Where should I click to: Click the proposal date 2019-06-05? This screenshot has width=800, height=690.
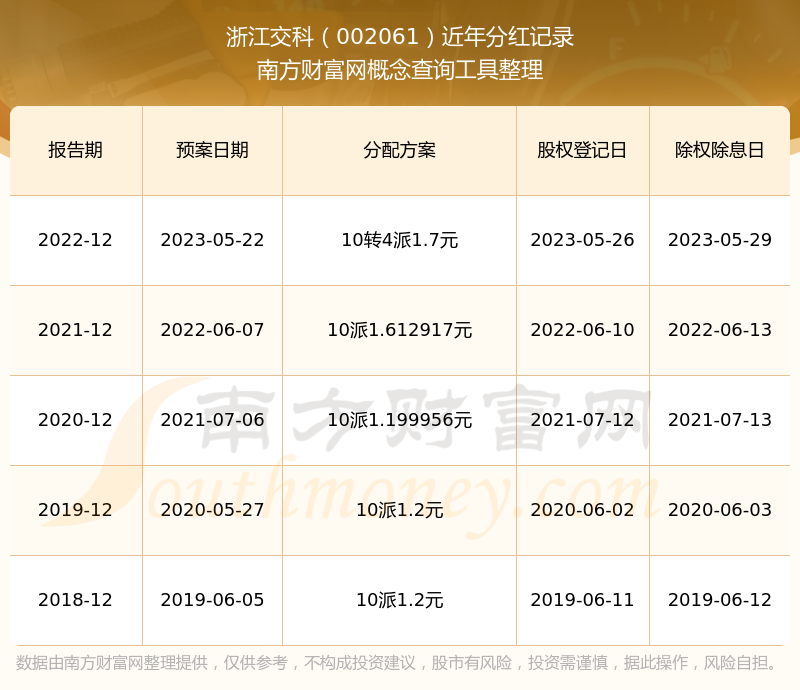click(212, 600)
